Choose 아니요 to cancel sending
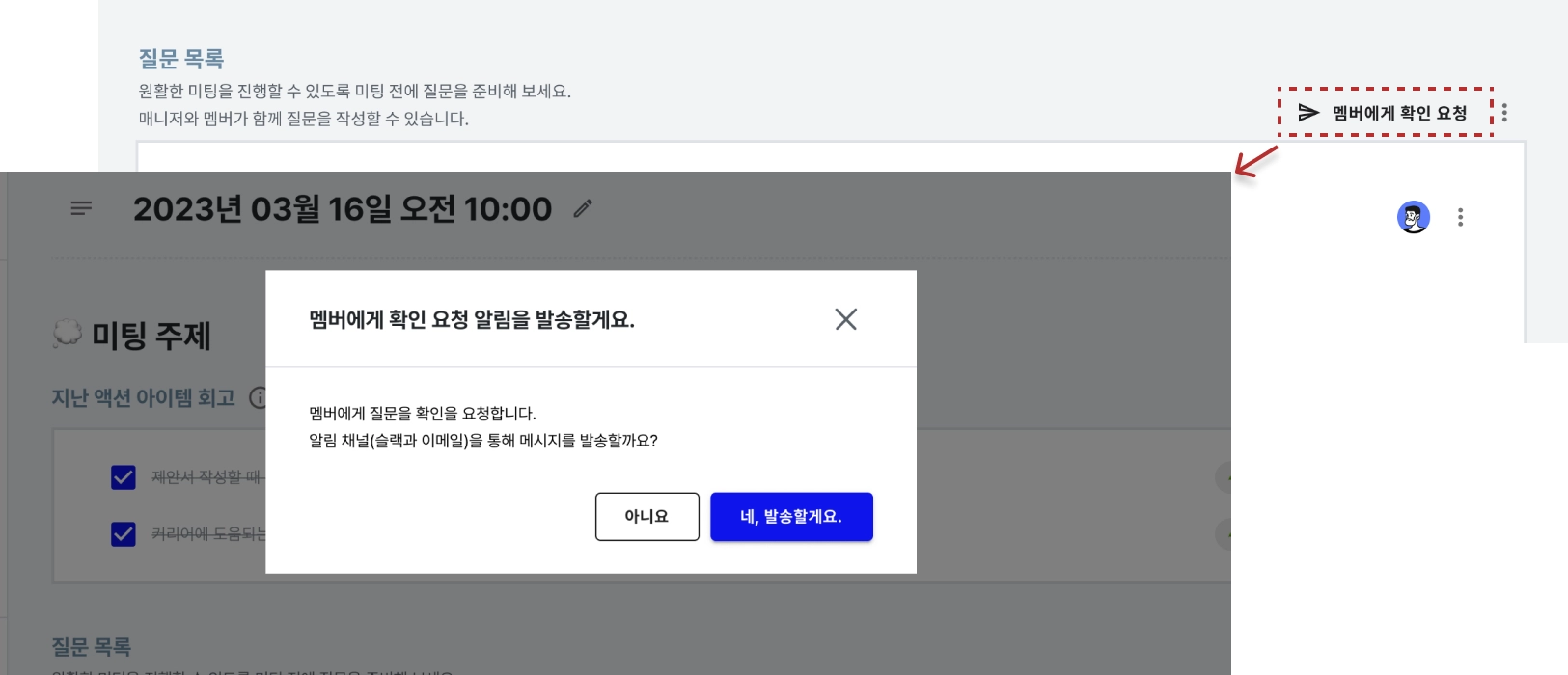This screenshot has width=1568, height=675. (646, 517)
